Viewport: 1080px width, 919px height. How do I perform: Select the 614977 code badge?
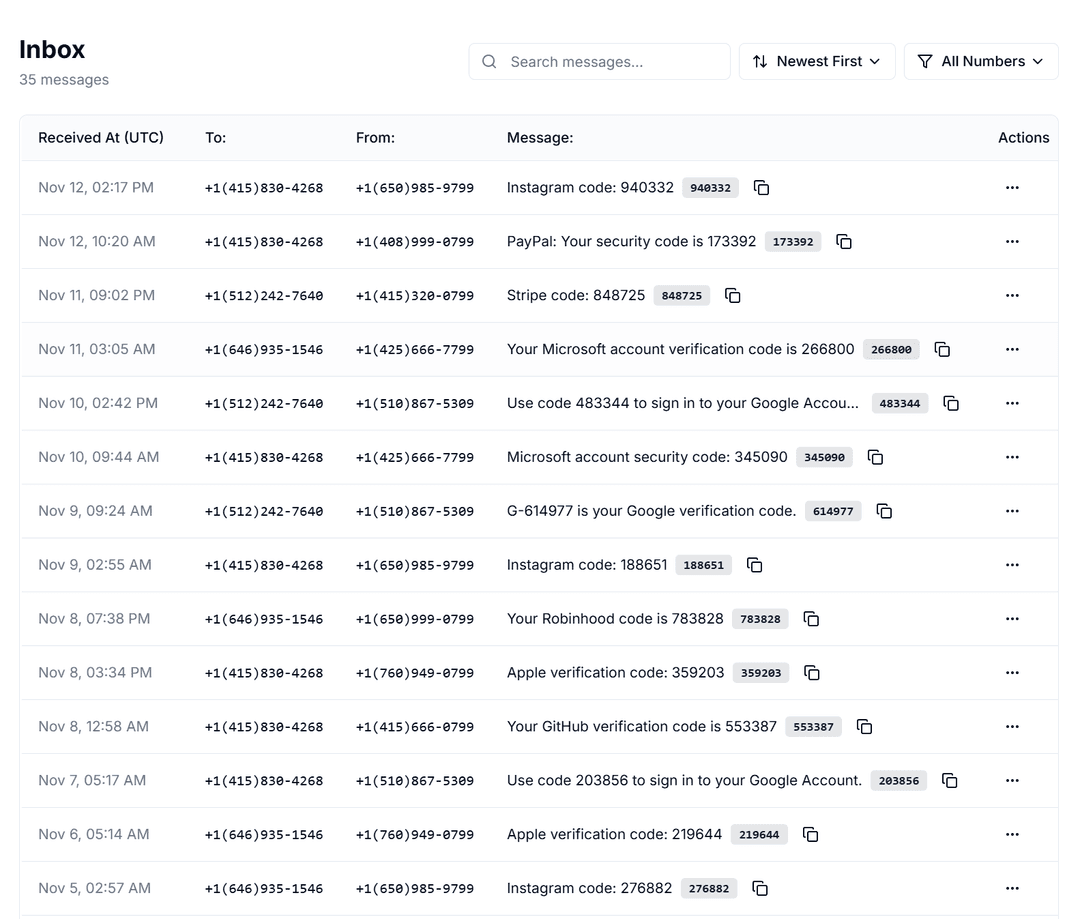point(833,510)
